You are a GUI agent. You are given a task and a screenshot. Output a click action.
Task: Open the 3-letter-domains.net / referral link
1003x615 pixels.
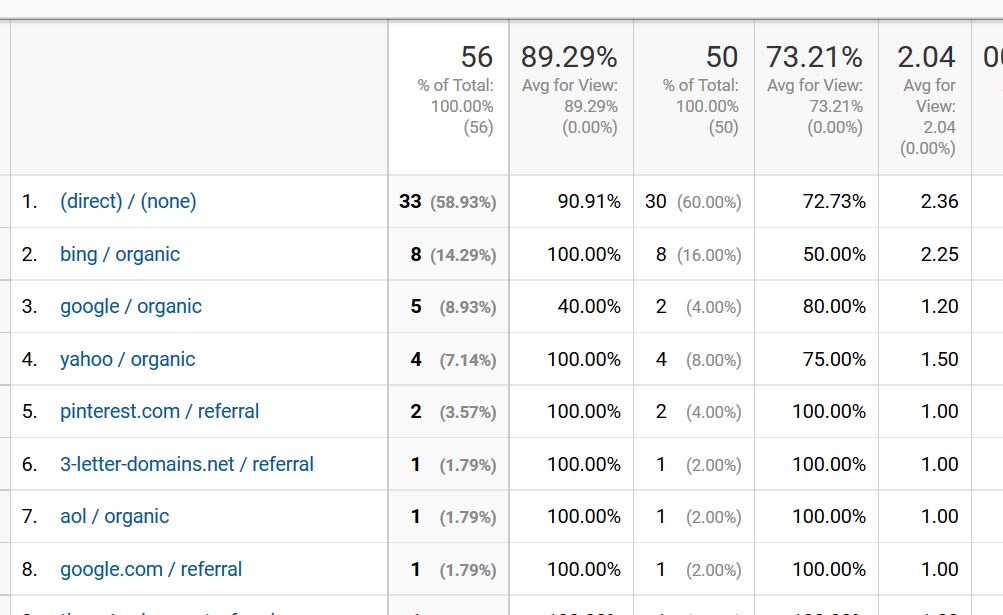click(x=187, y=464)
